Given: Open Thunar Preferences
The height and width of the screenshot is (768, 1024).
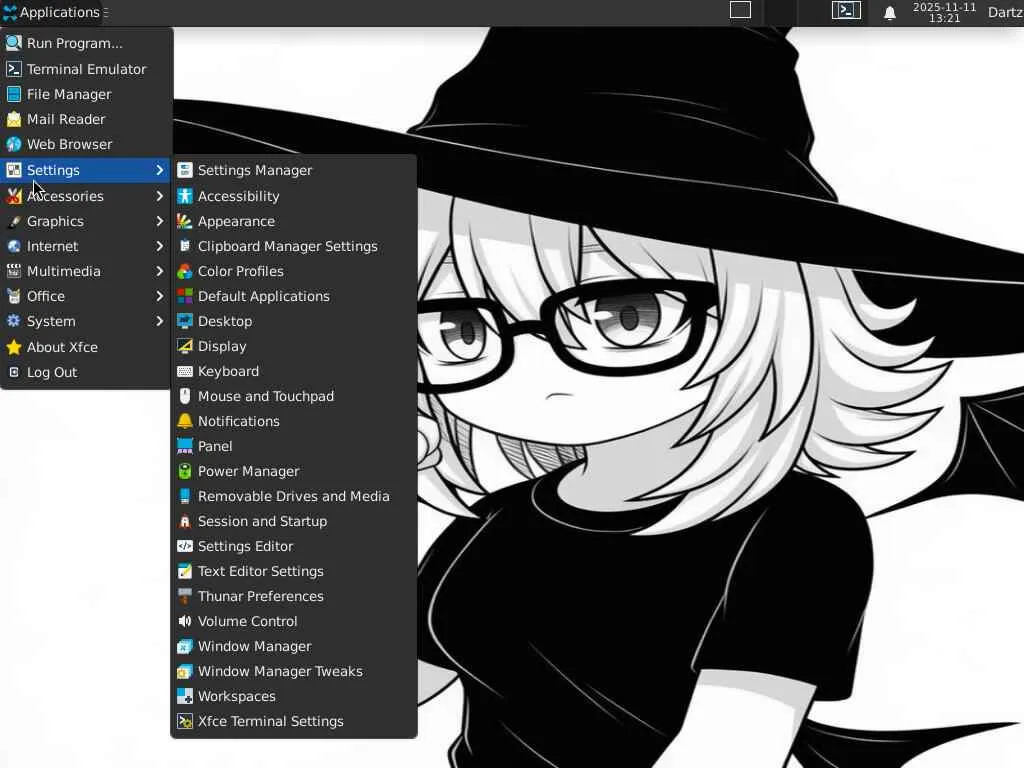Looking at the screenshot, I should coord(294,596).
